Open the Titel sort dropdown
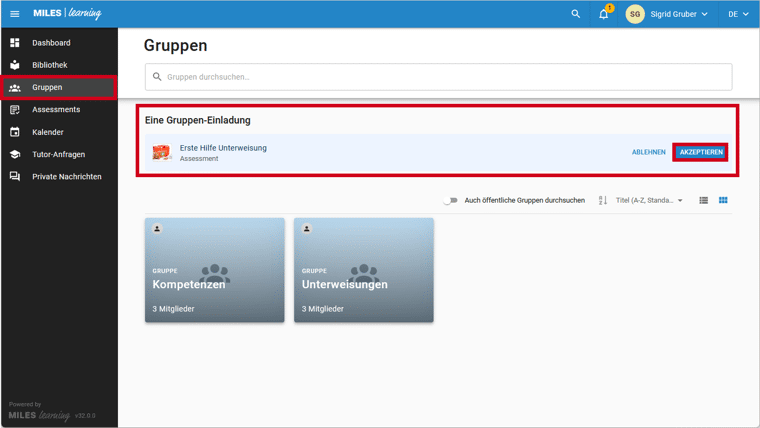Viewport: 760px width, 428px height. [649, 200]
